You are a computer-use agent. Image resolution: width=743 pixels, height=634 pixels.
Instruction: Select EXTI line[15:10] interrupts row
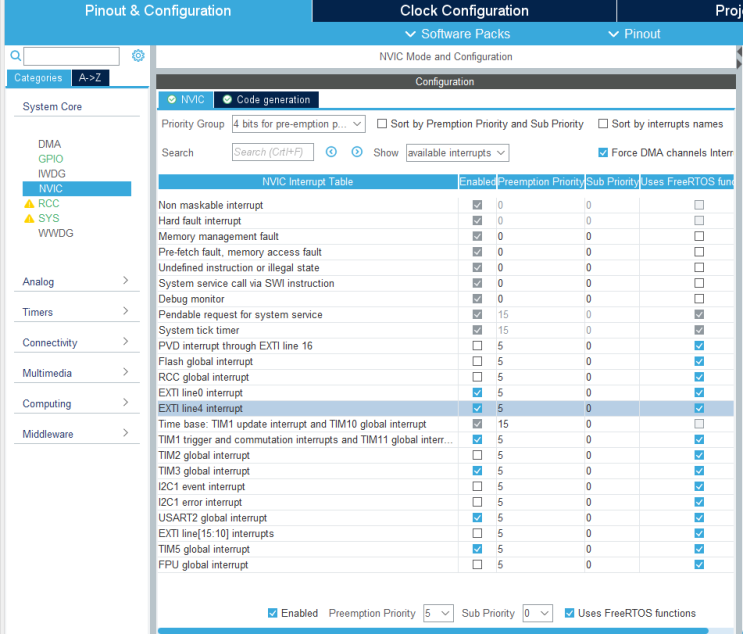click(x=446, y=534)
